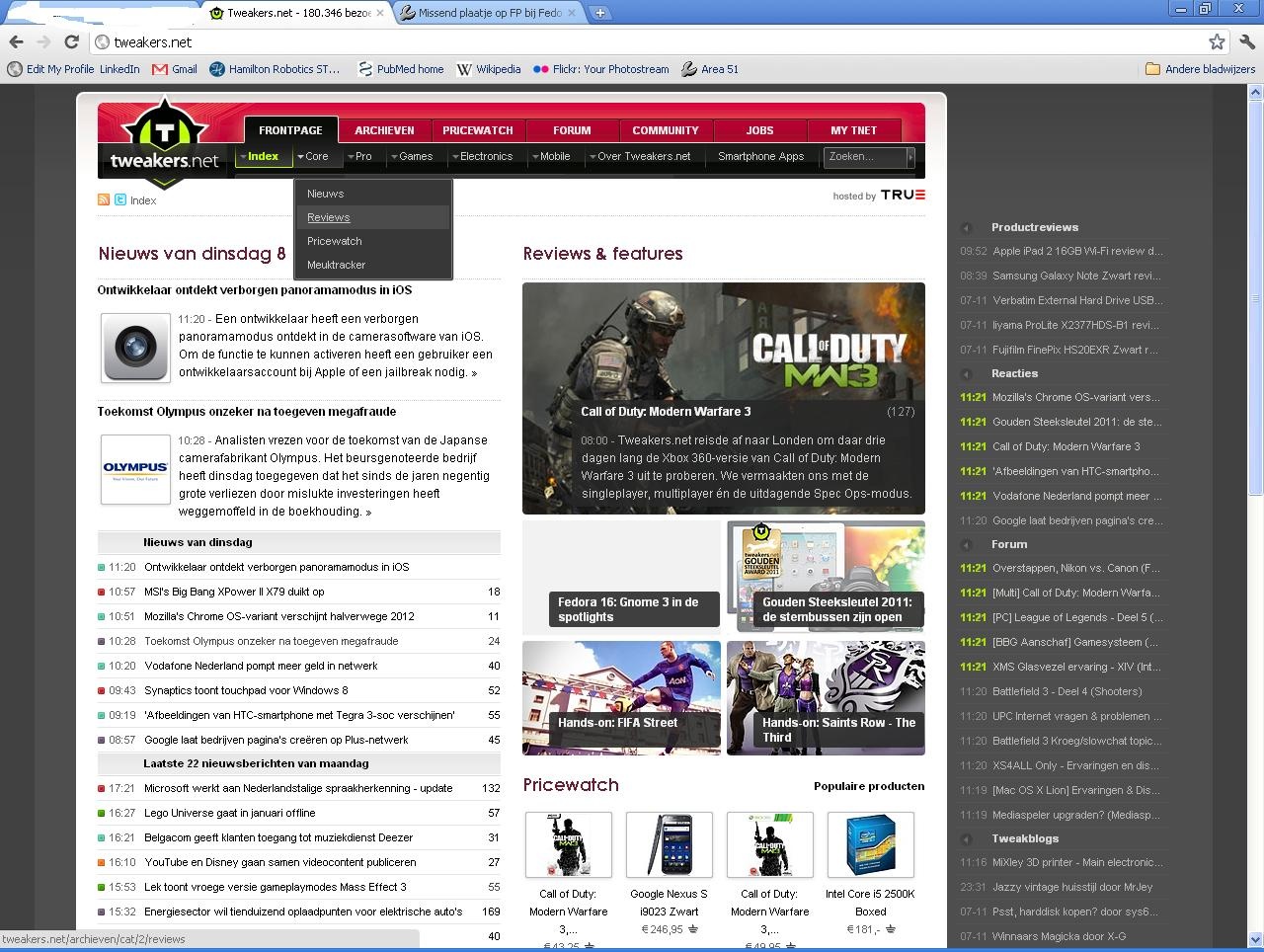
Task: Open the ARCHIEVEN navigation tab
Action: 384,130
